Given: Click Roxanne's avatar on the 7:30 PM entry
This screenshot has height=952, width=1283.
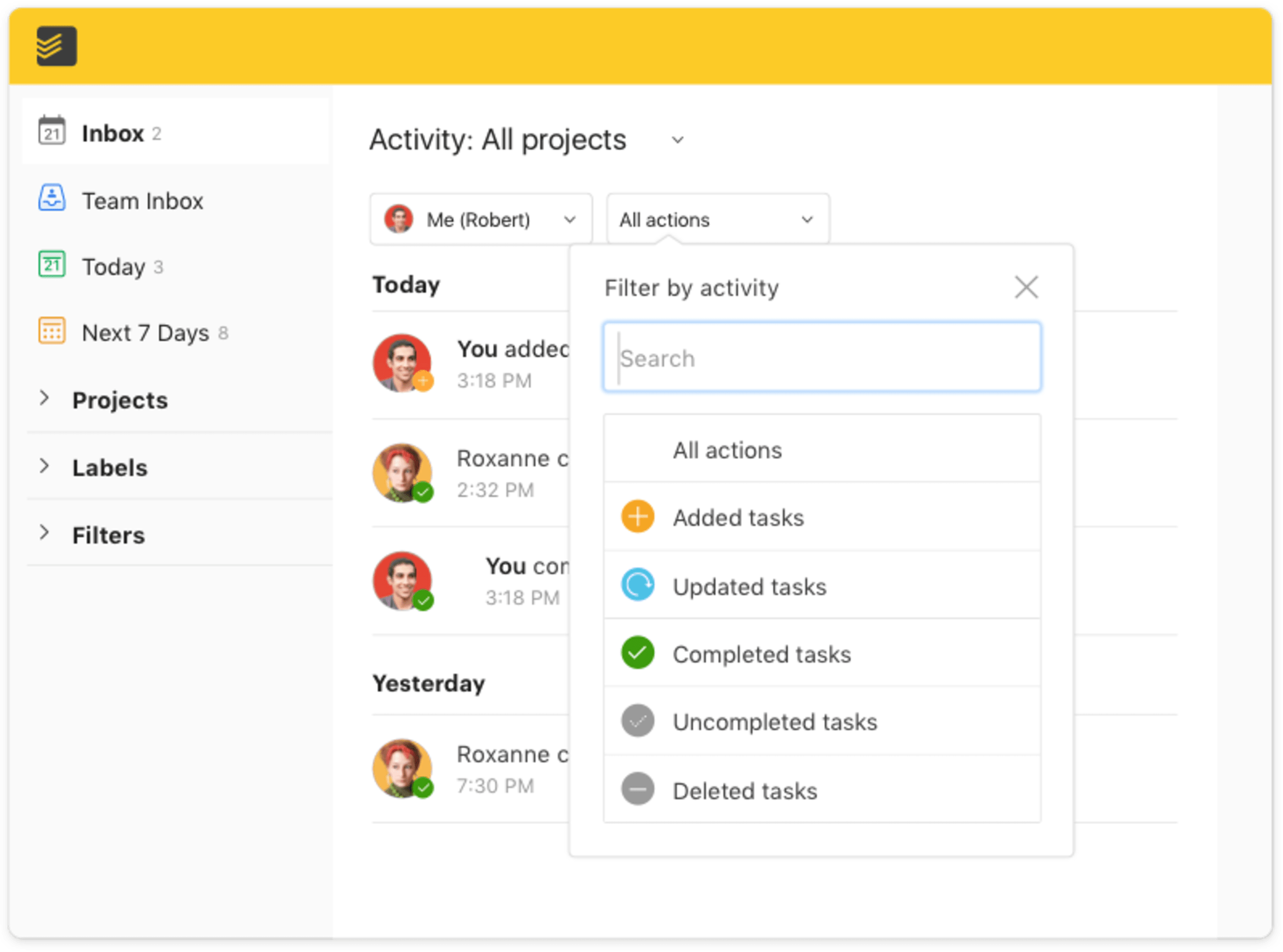Looking at the screenshot, I should pos(402,768).
